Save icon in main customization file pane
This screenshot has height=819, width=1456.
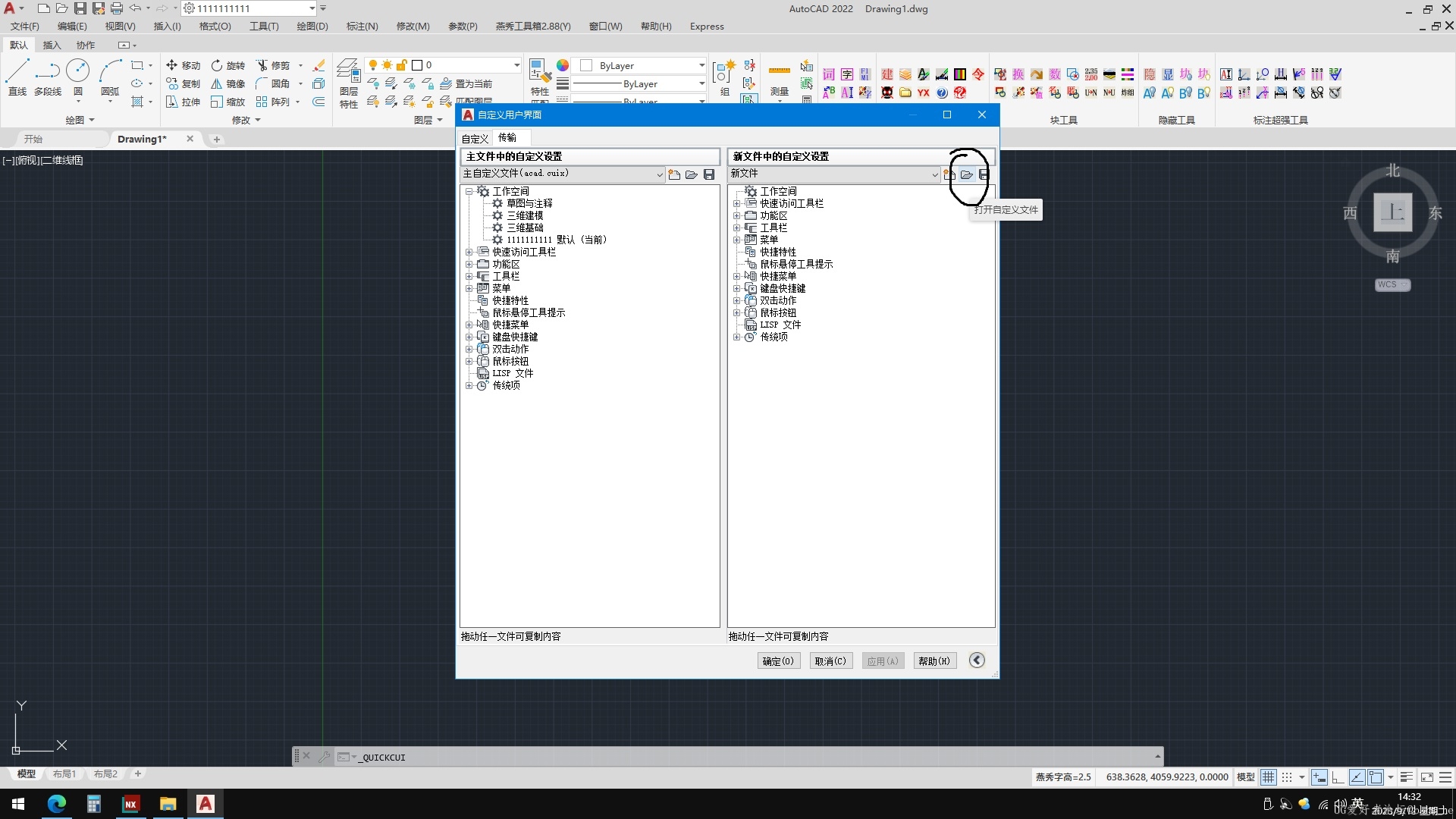[x=709, y=174]
